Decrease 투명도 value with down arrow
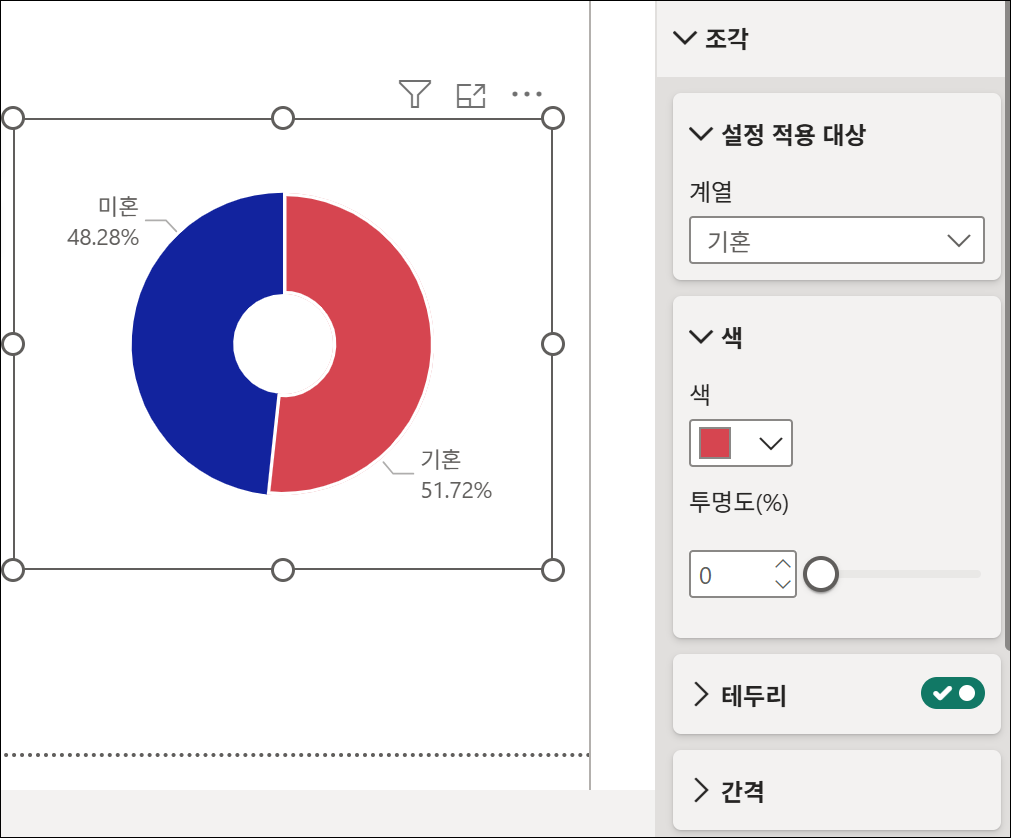 coord(783,584)
